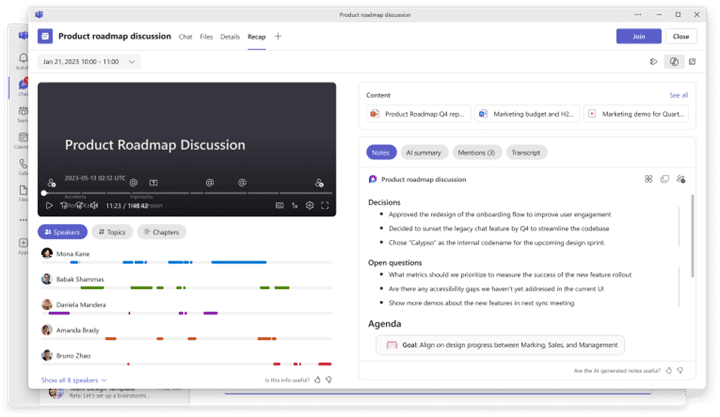Switch to the Files tab

[206, 37]
